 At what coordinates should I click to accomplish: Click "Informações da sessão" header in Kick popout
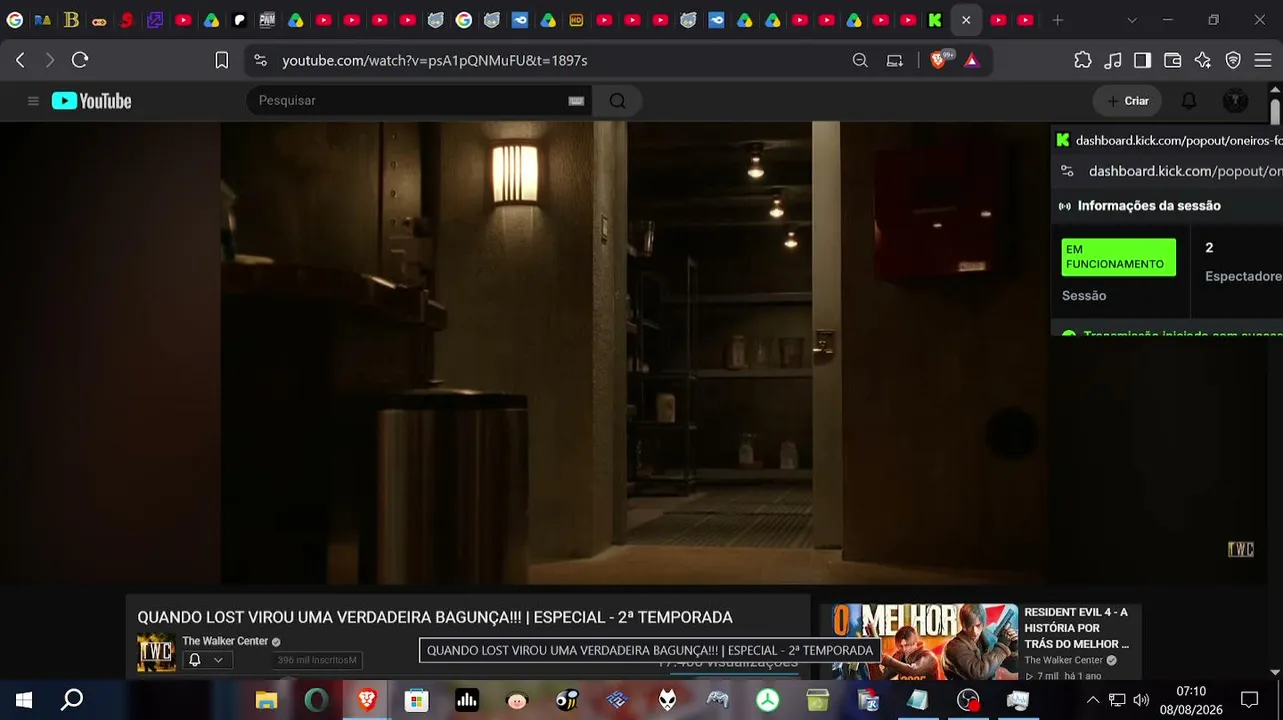(1149, 206)
